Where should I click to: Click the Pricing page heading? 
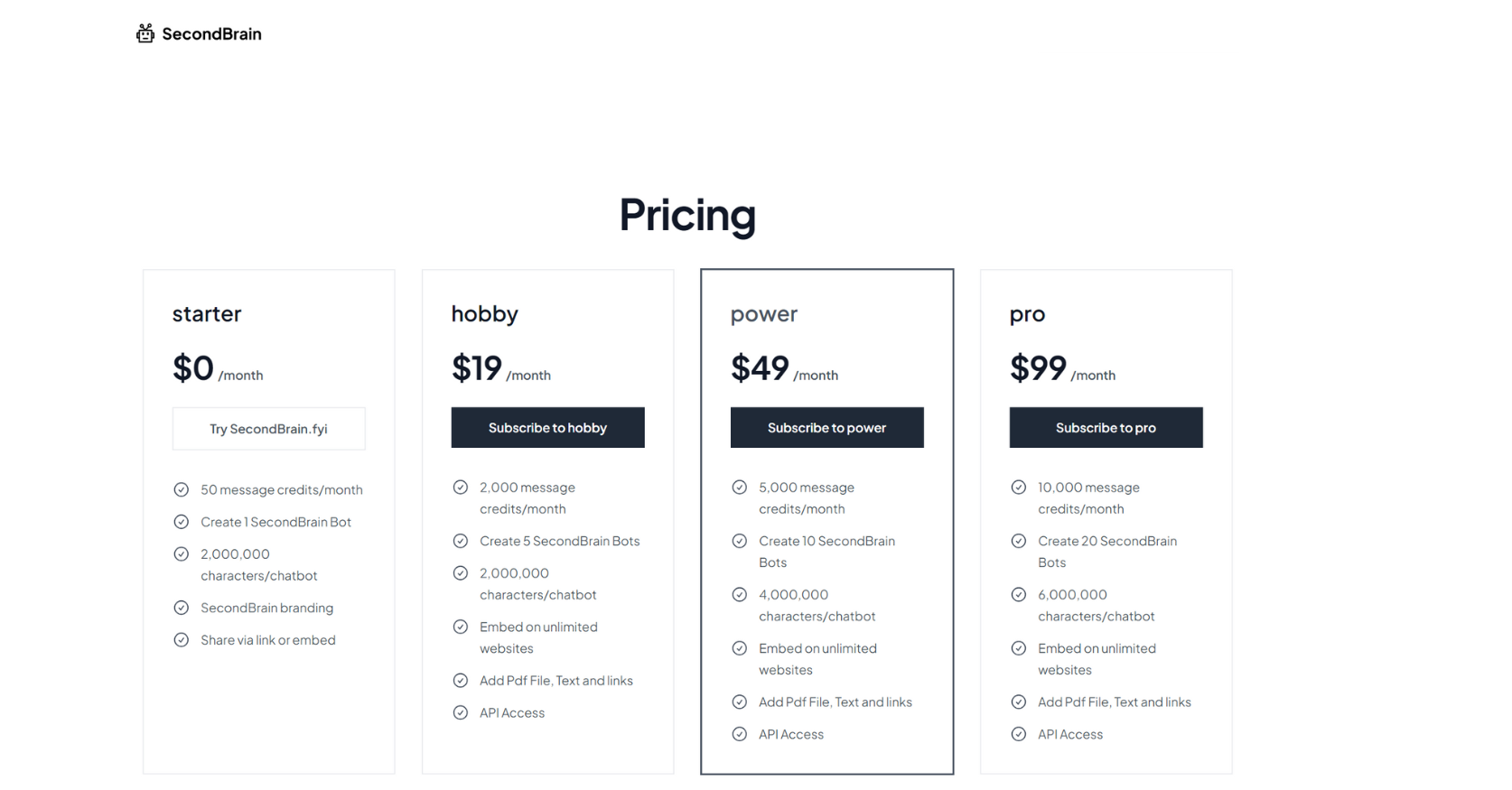[687, 216]
